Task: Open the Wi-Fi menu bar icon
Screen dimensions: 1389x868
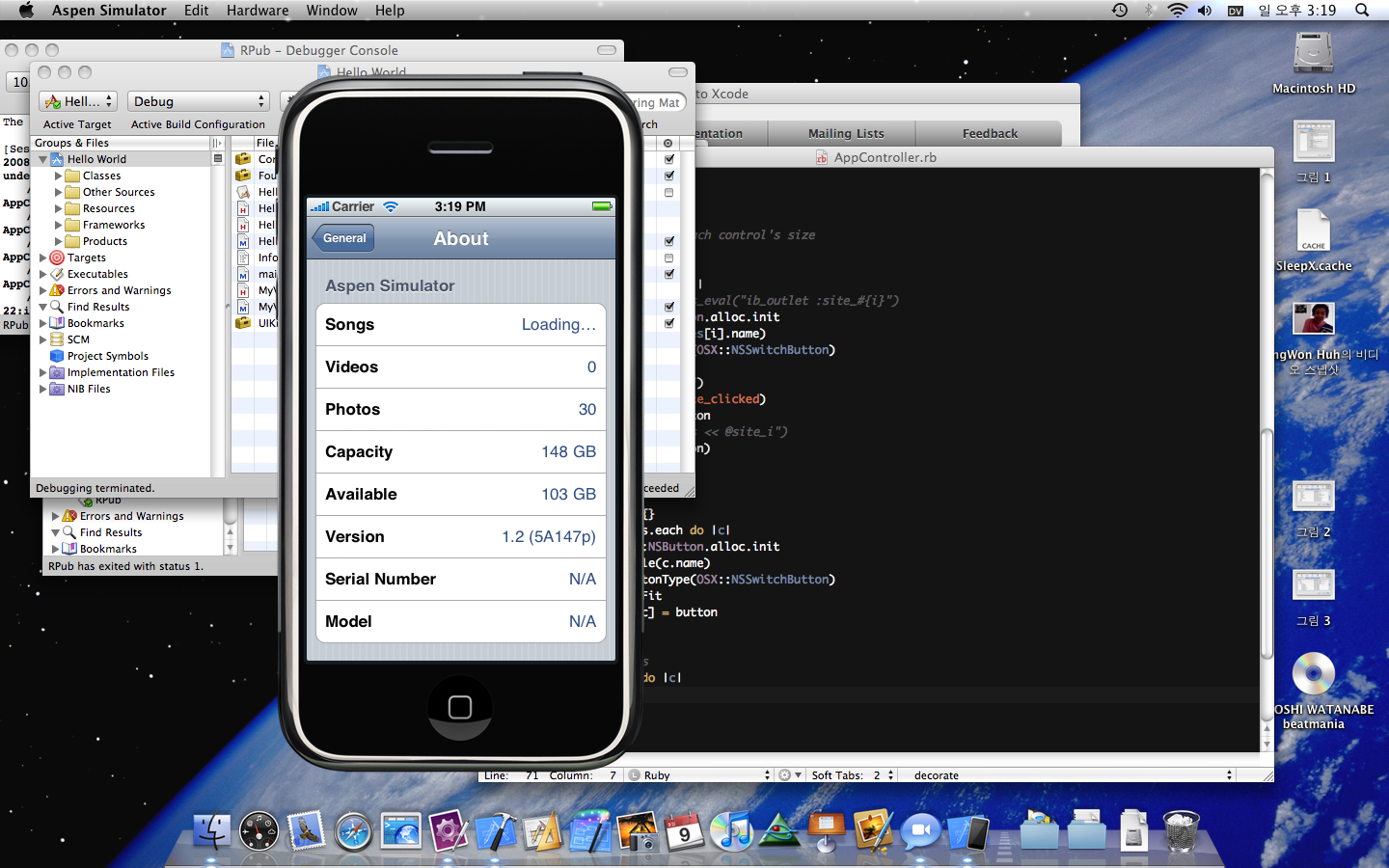Action: (1177, 10)
